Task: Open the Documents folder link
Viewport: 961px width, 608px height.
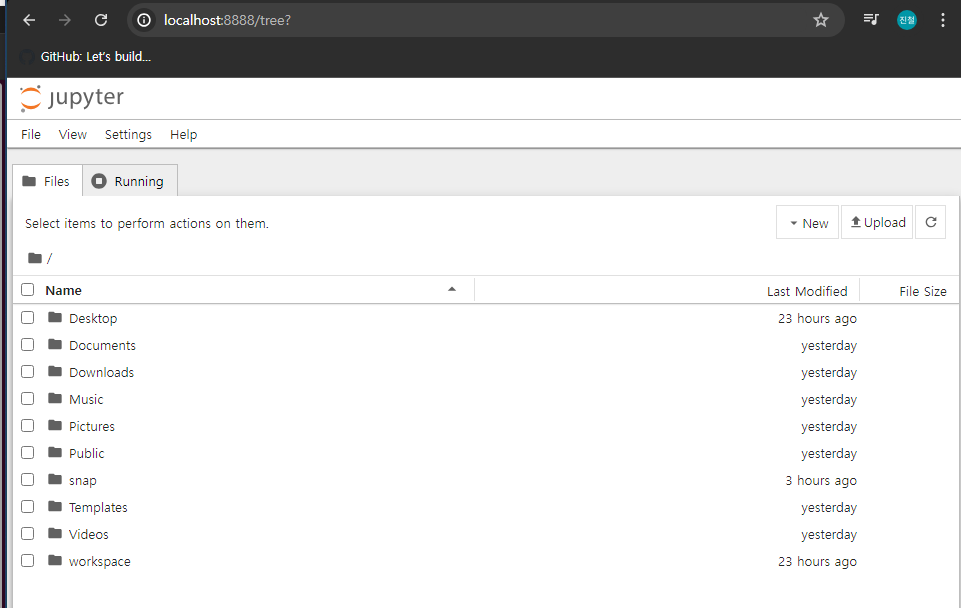Action: click(x=102, y=346)
